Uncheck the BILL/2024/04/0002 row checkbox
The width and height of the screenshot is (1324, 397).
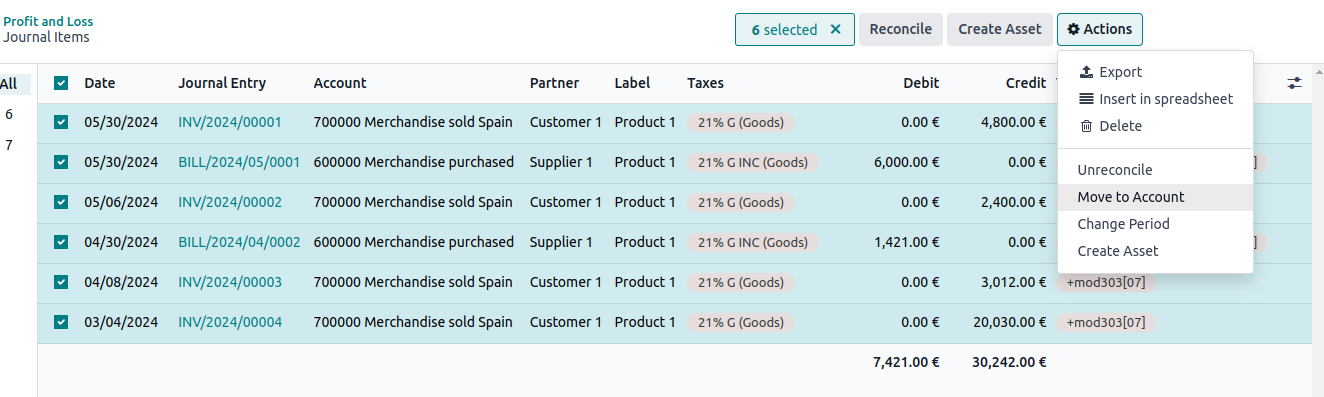(61, 242)
